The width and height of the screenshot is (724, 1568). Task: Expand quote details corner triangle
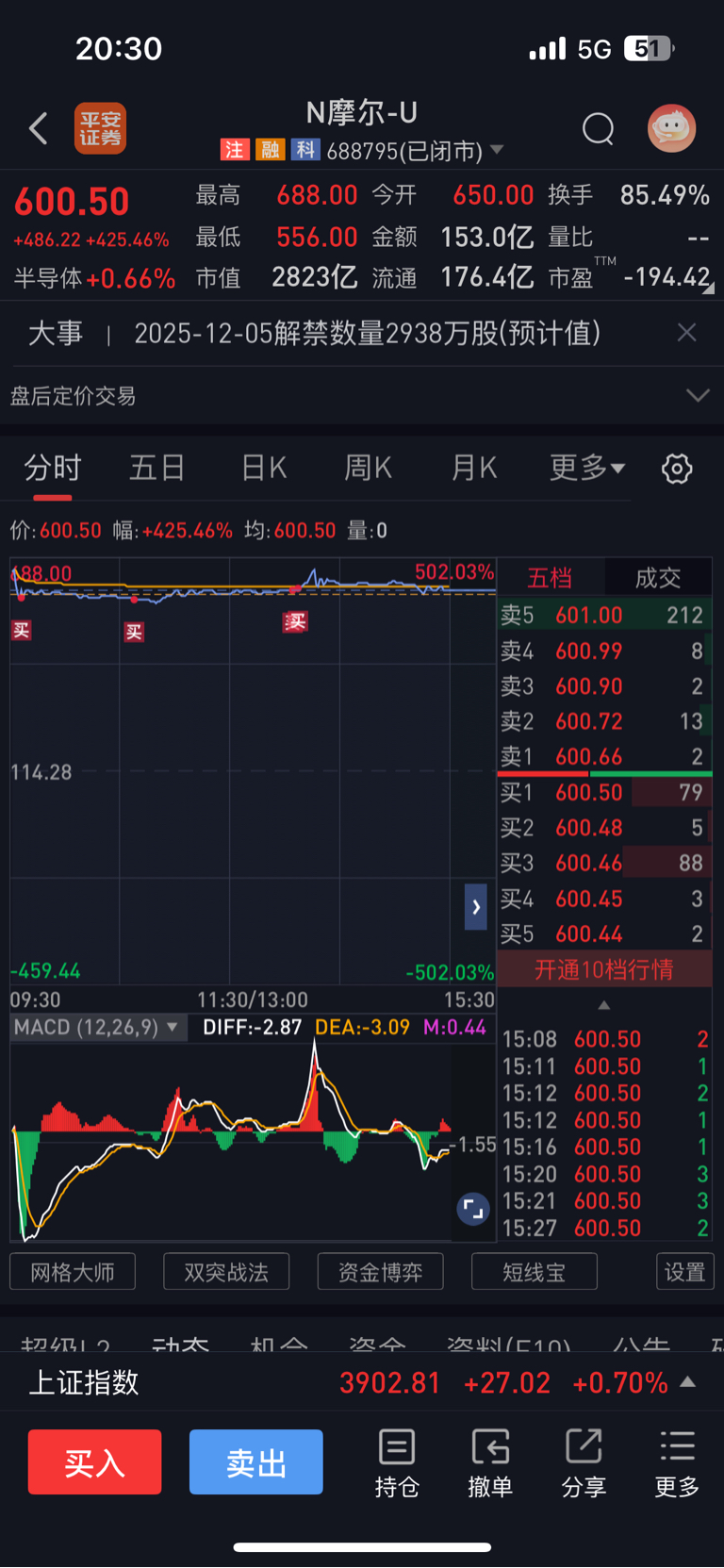(x=708, y=288)
